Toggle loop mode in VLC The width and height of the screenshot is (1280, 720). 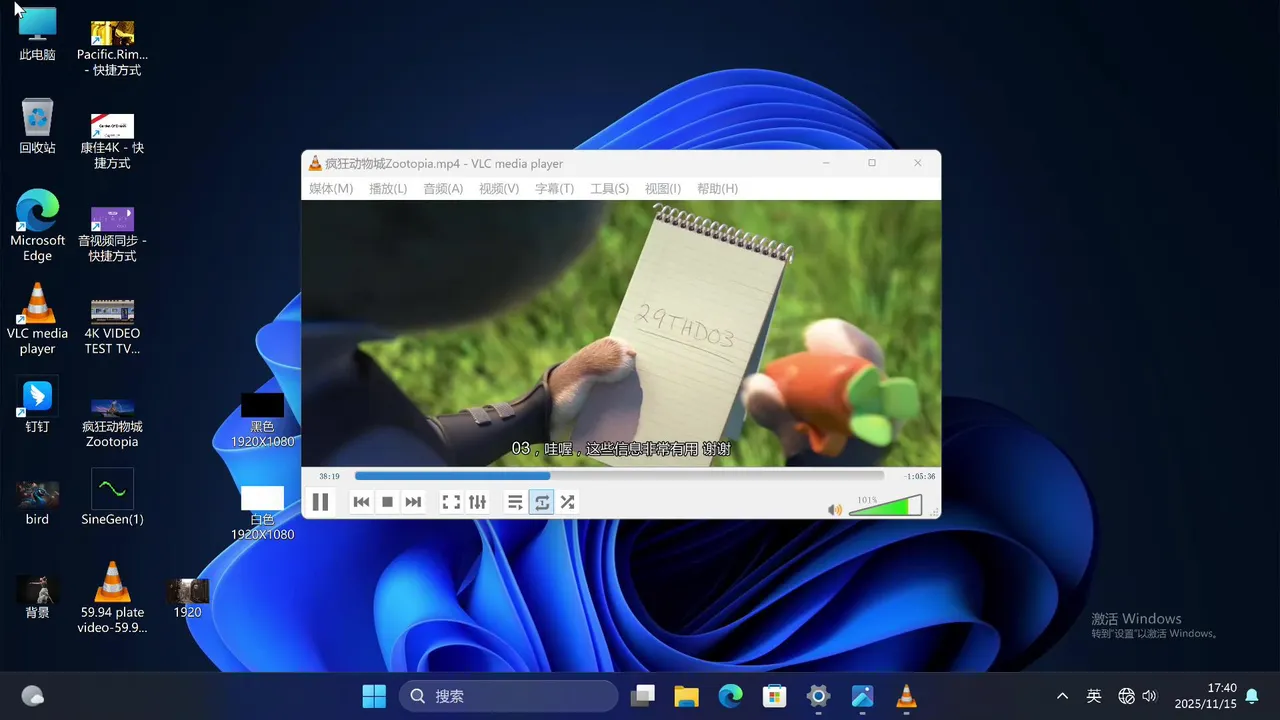point(542,502)
